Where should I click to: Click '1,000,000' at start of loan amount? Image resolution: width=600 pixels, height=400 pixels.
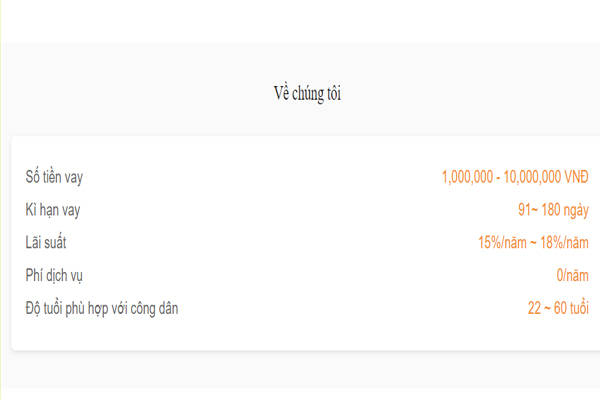tap(467, 177)
